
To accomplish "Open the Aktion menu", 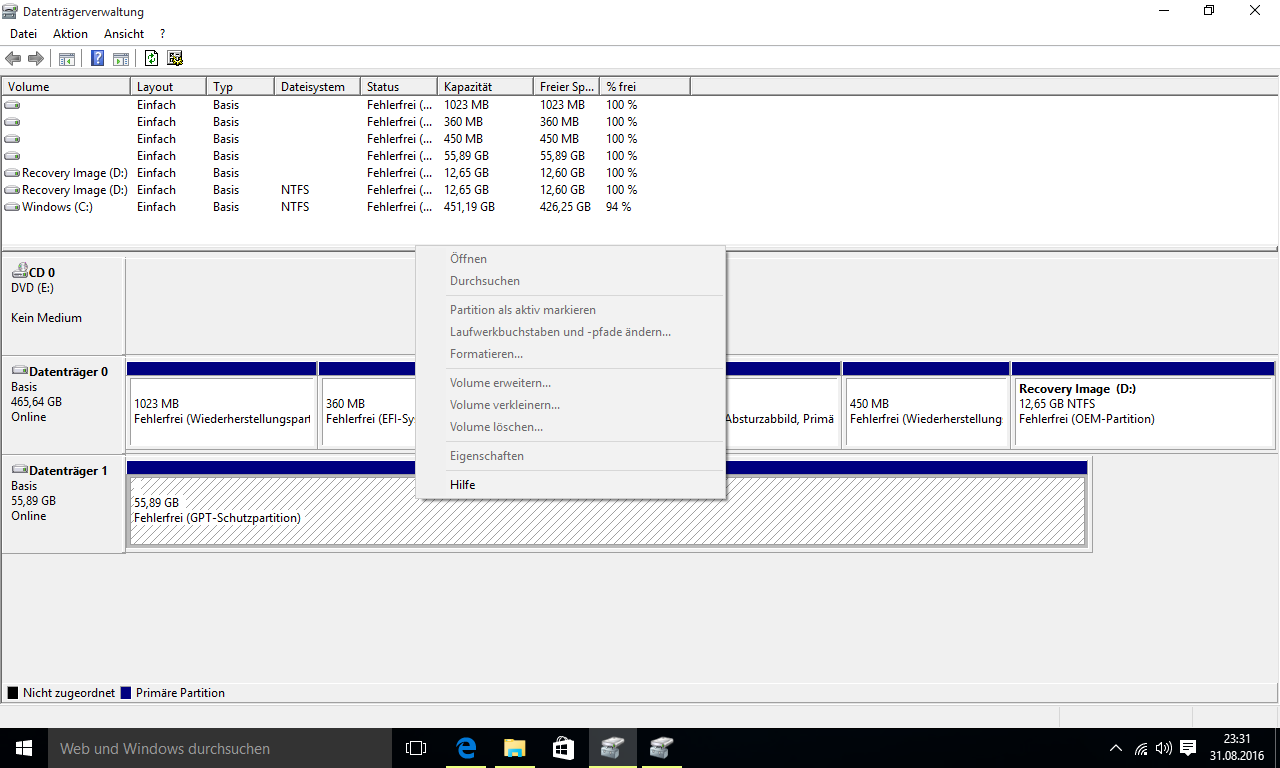I will click(x=70, y=34).
